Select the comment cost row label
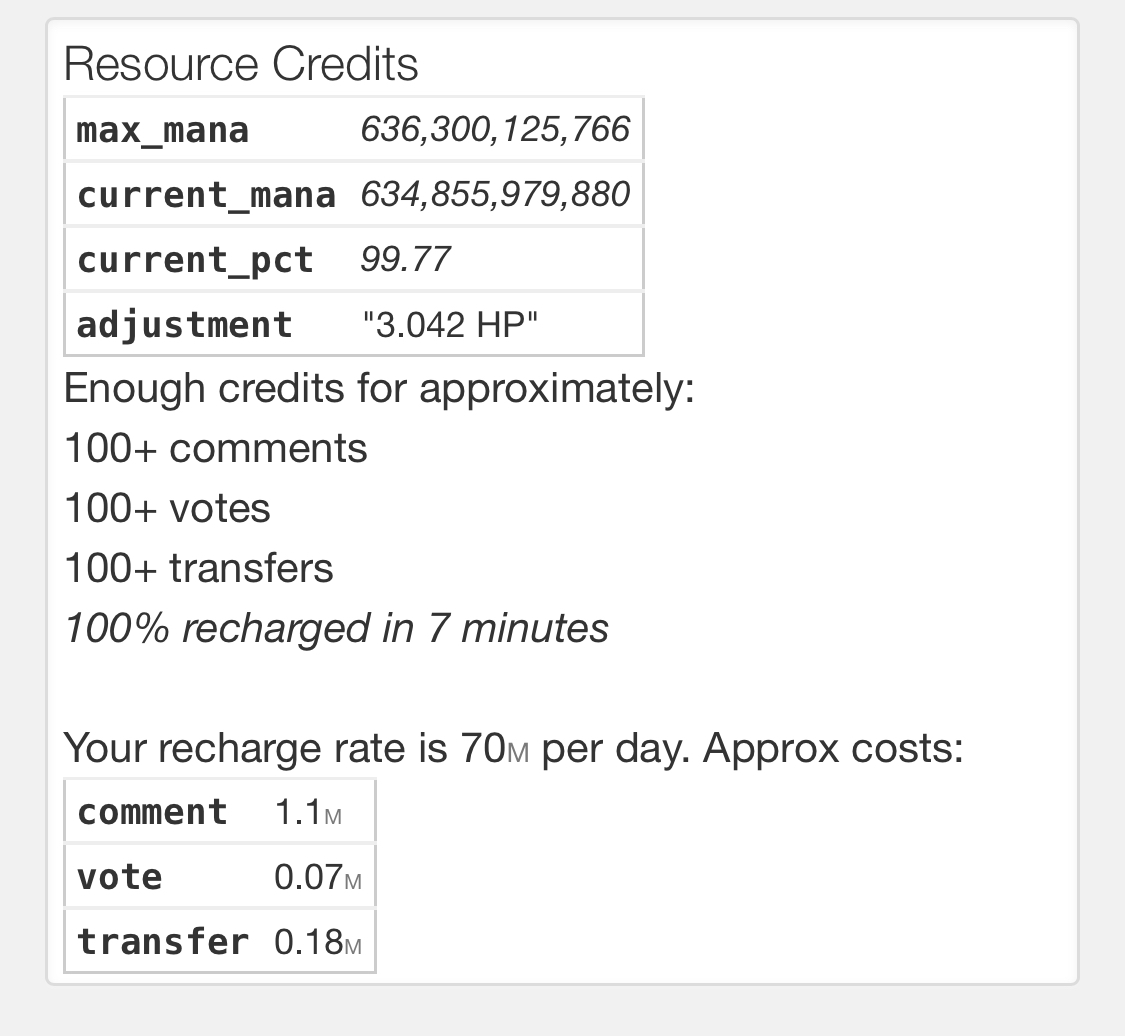This screenshot has height=1036, width=1125. [x=152, y=812]
